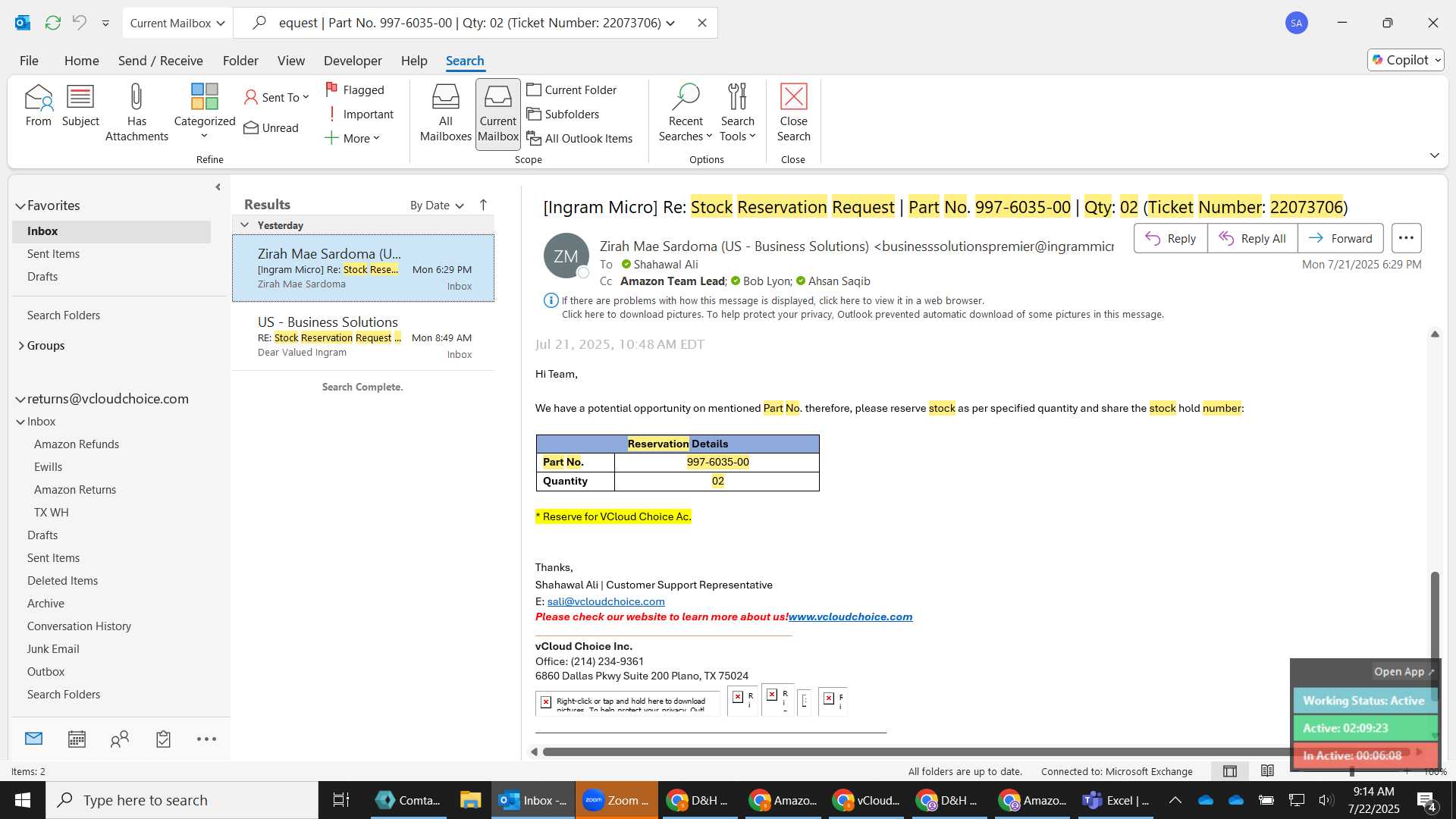Switch to Reading view in status bar
This screenshot has width=1456, height=819.
(x=1267, y=771)
